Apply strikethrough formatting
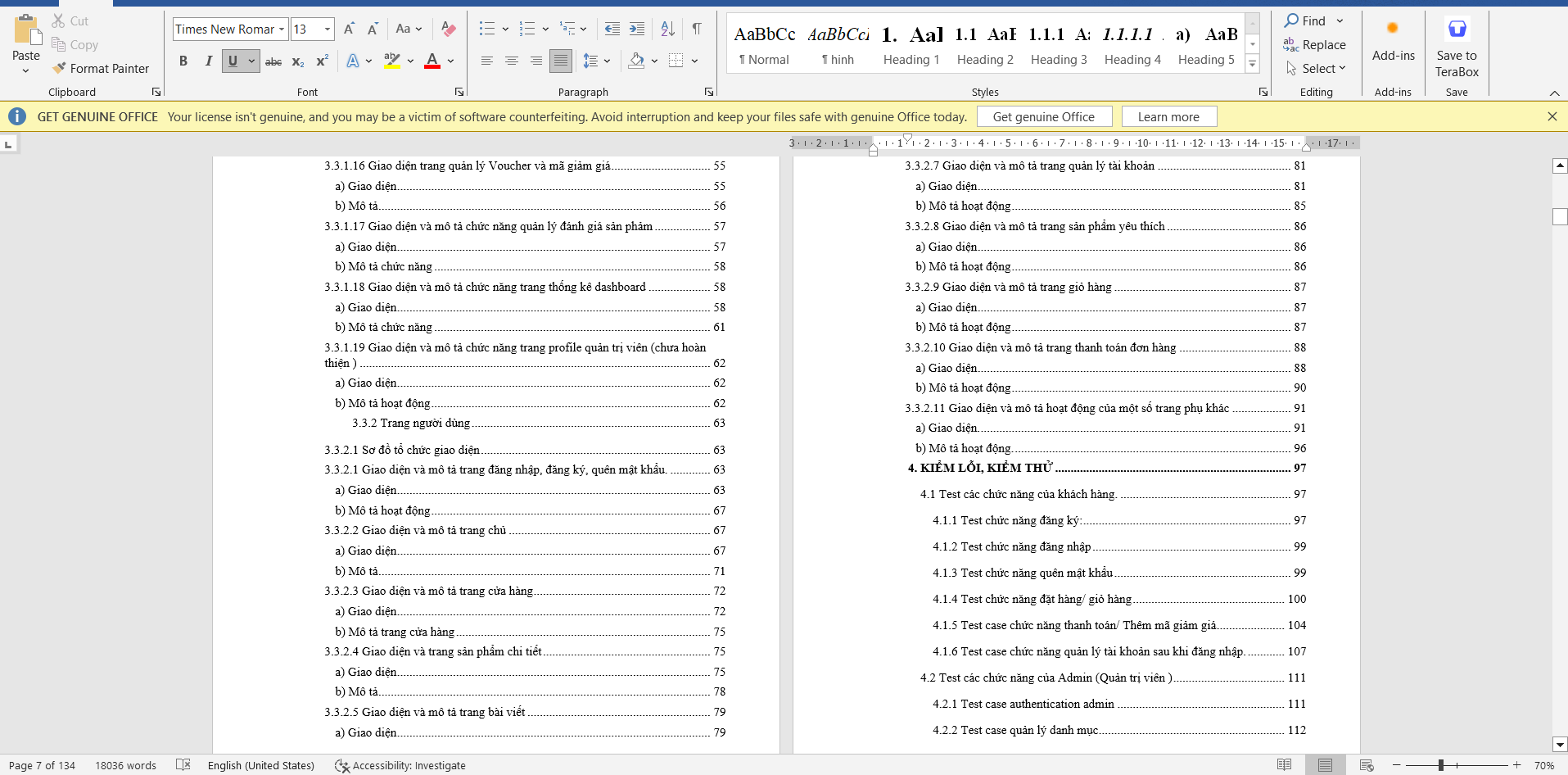Screen dimensions: 1568x775 pos(273,61)
